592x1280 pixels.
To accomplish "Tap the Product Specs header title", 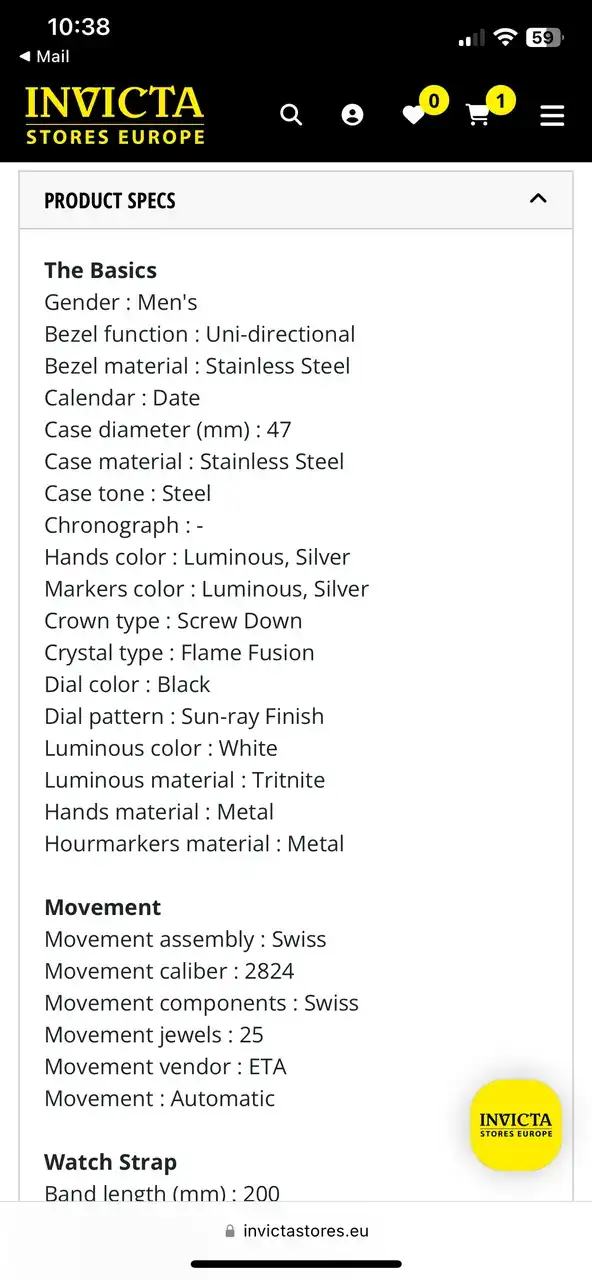I will coord(110,200).
